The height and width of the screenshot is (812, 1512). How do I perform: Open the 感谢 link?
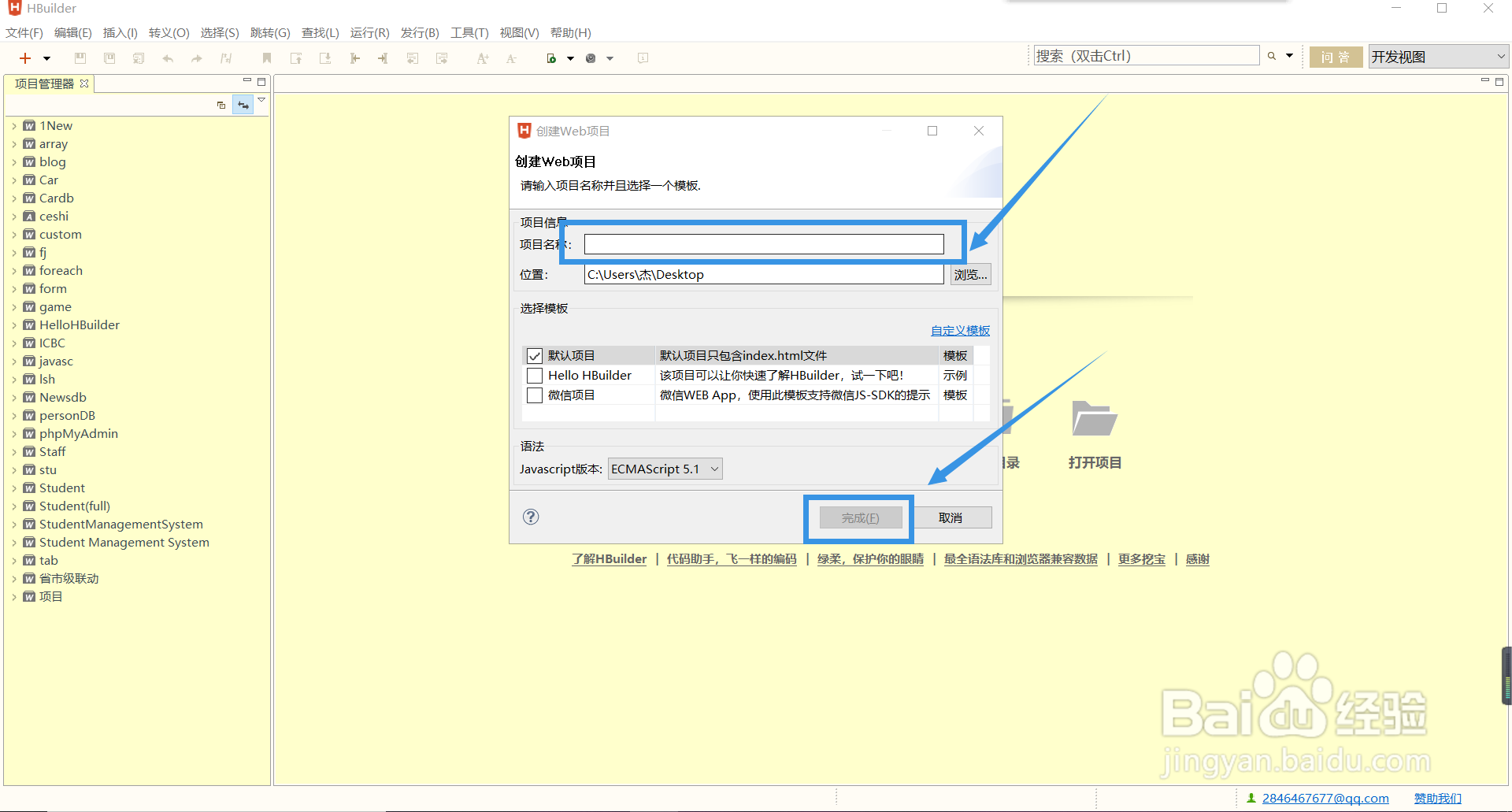click(x=1198, y=559)
